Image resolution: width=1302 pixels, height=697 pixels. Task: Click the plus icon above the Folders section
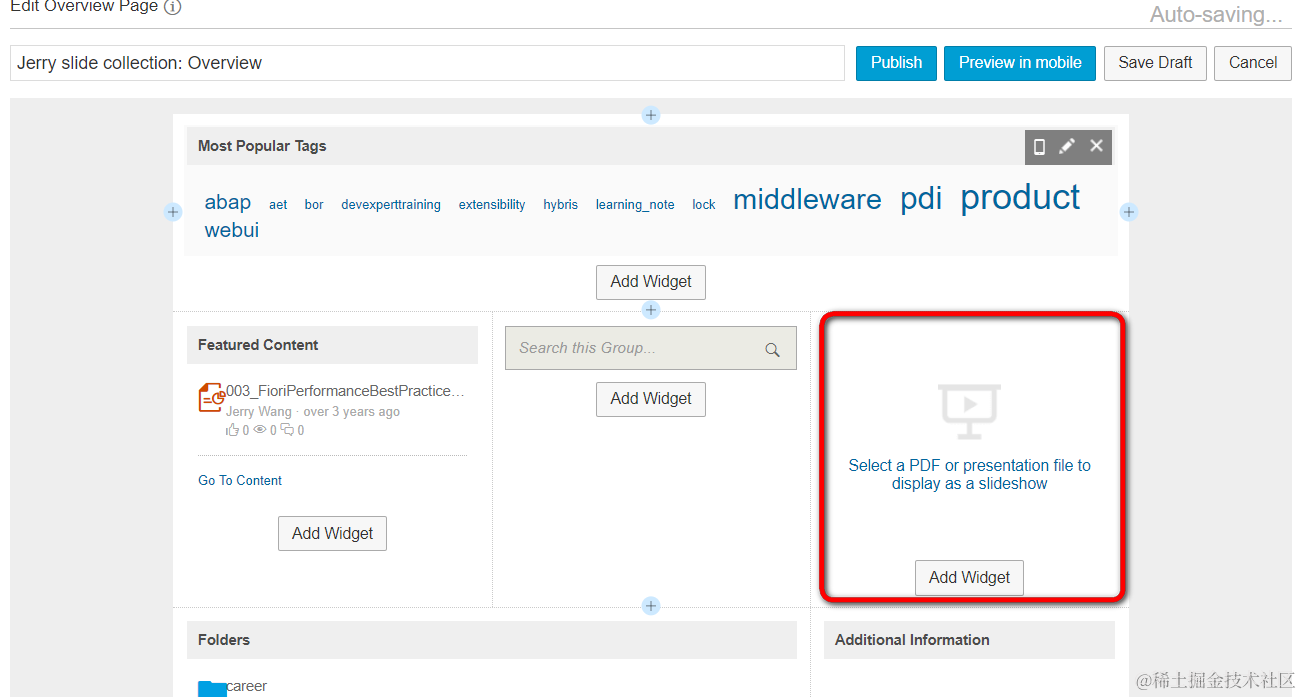pos(651,606)
